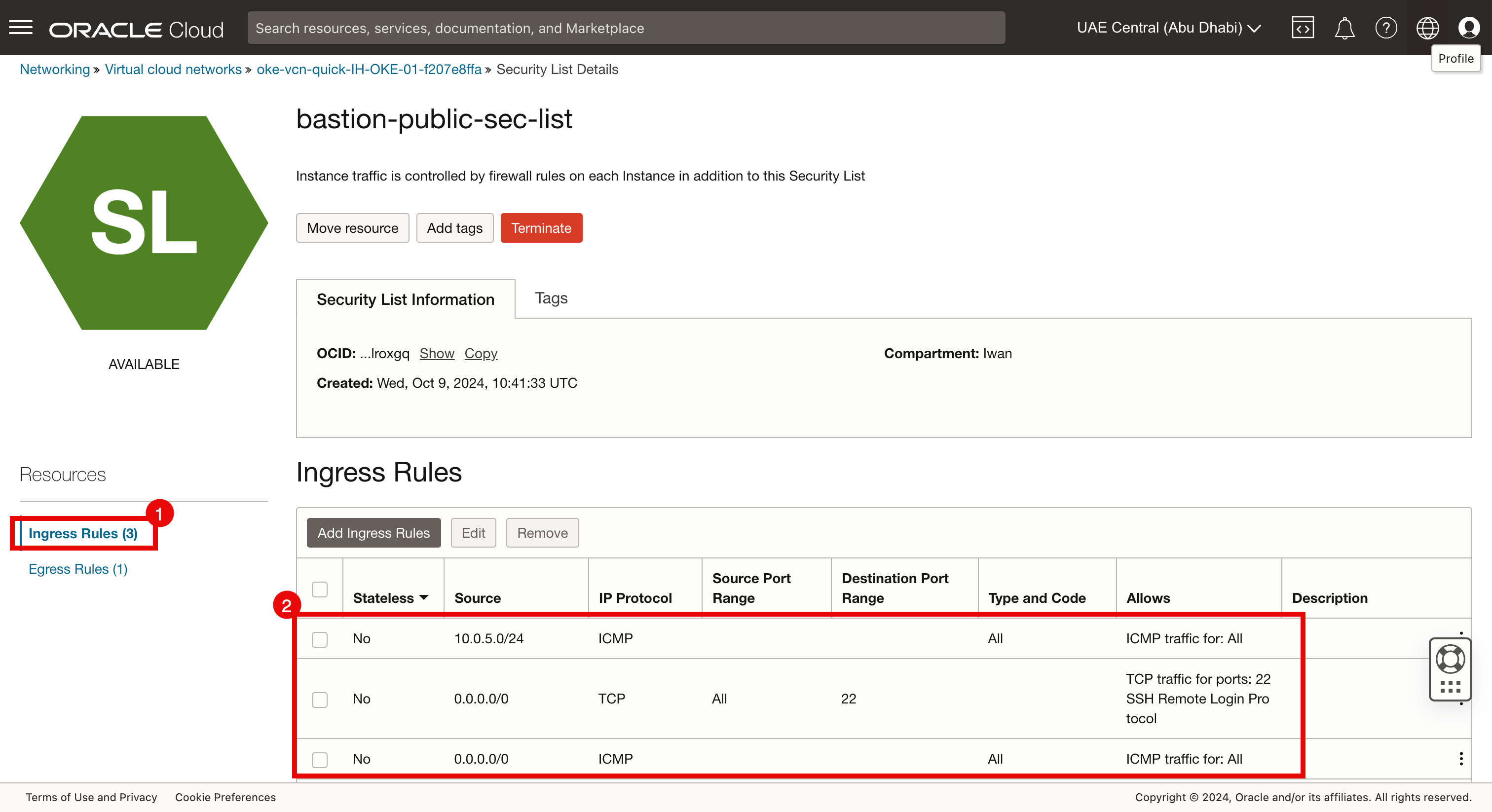The width and height of the screenshot is (1492, 812).
Task: Switch to the Tags tab
Action: tap(551, 298)
